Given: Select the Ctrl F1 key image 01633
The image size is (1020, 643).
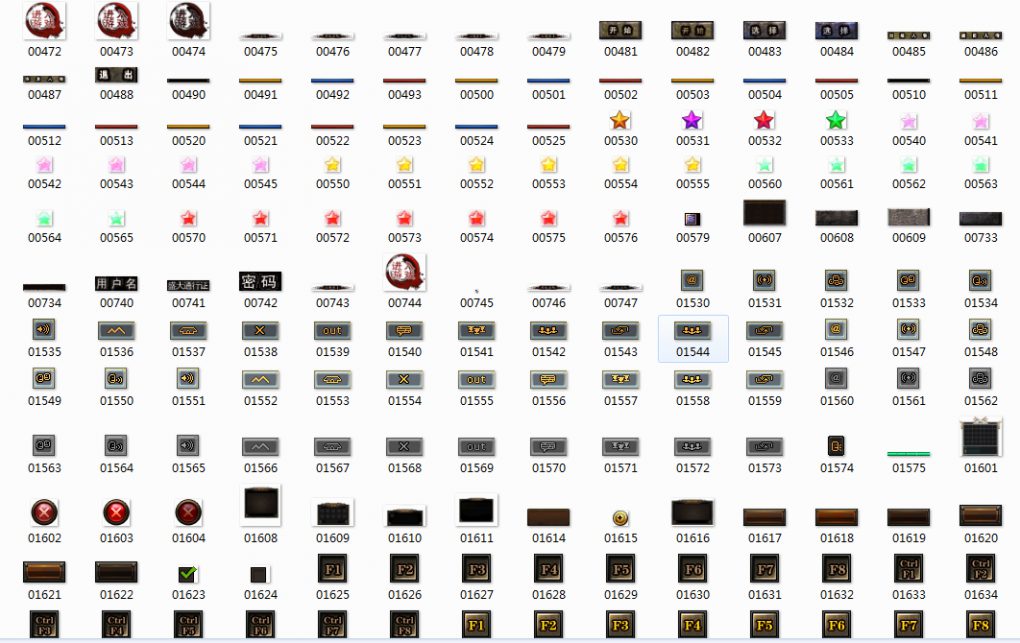Looking at the screenshot, I should point(908,569).
